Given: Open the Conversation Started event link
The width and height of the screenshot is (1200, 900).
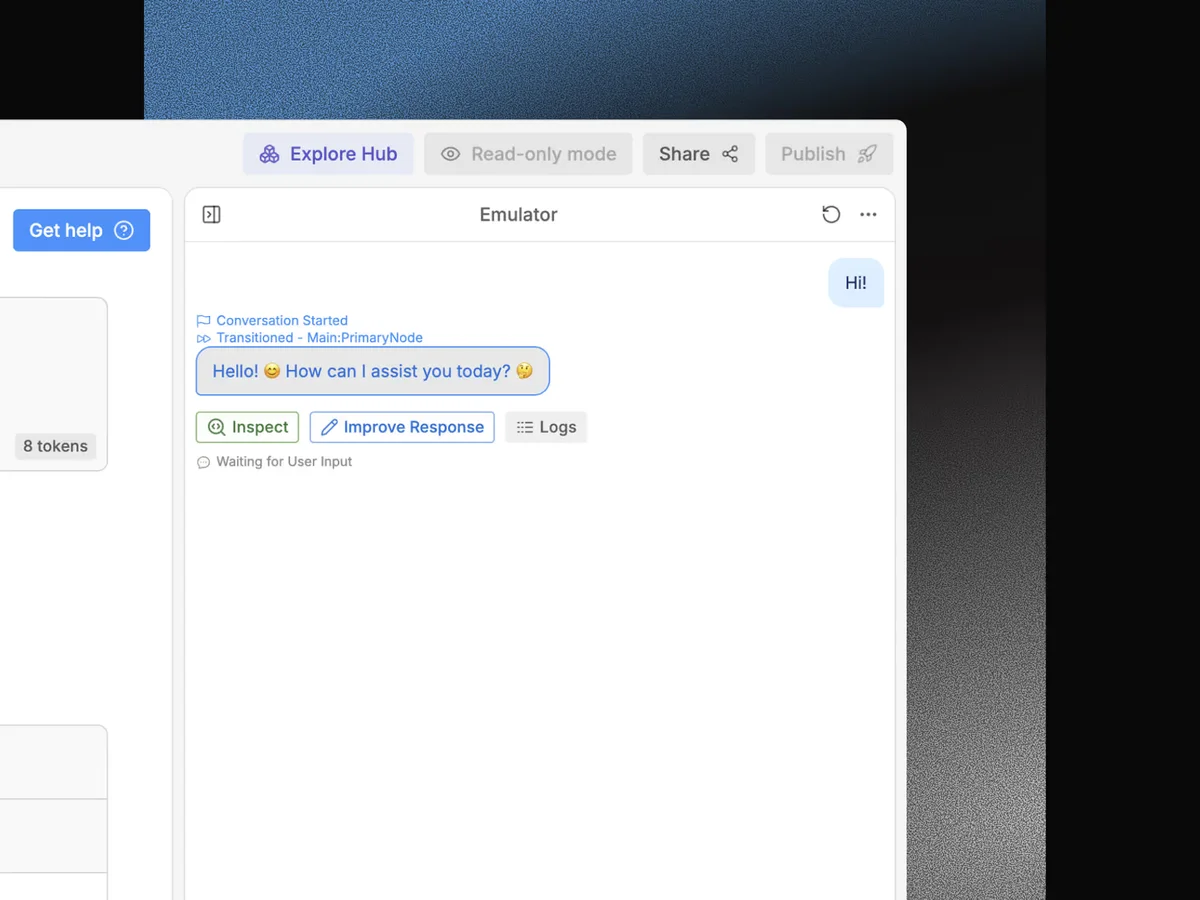Looking at the screenshot, I should [x=281, y=320].
